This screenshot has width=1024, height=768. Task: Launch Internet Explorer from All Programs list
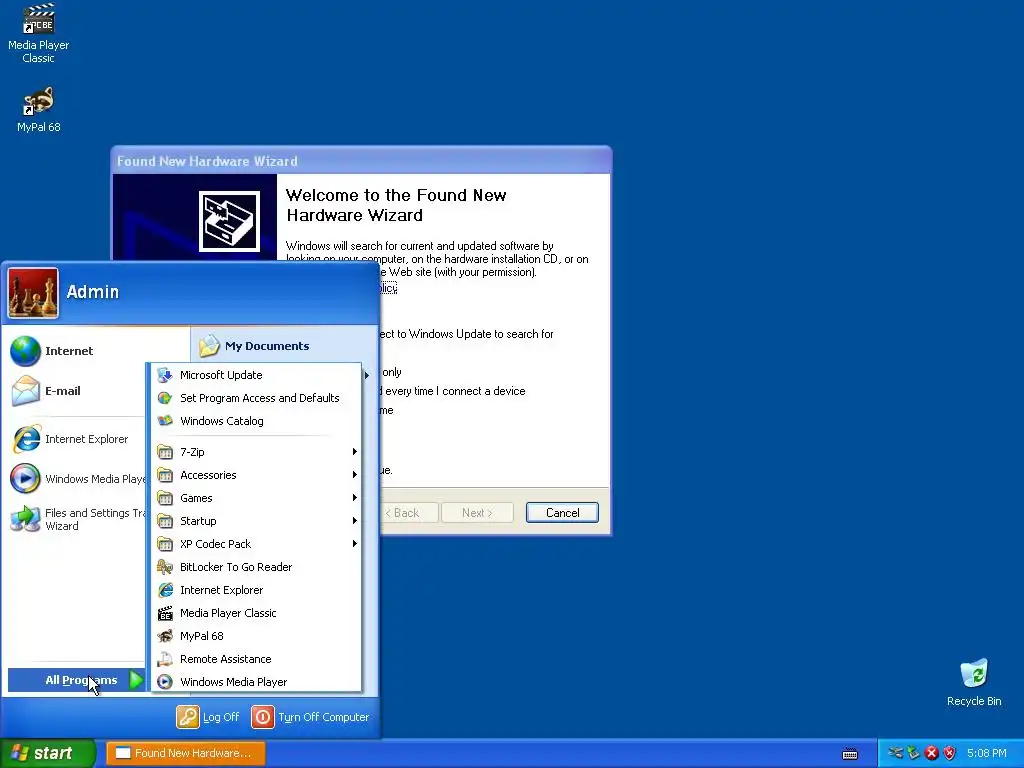[x=256, y=590]
